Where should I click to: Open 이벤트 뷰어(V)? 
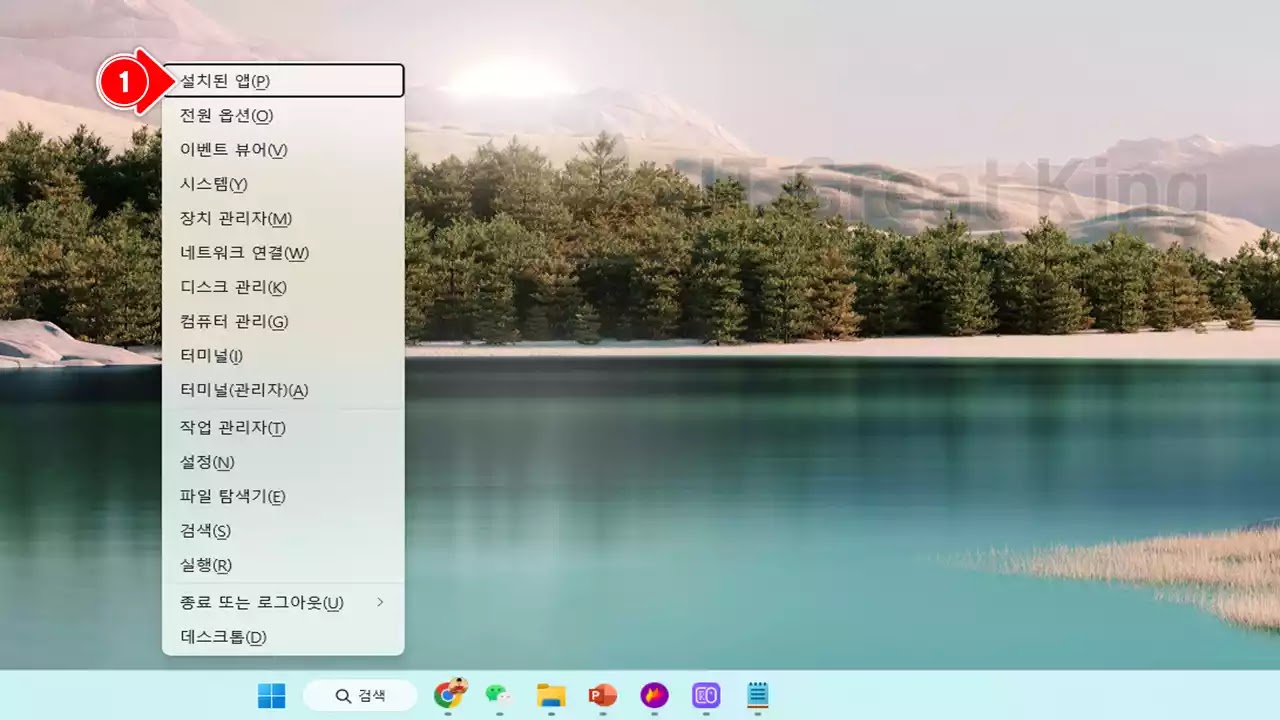[283, 150]
